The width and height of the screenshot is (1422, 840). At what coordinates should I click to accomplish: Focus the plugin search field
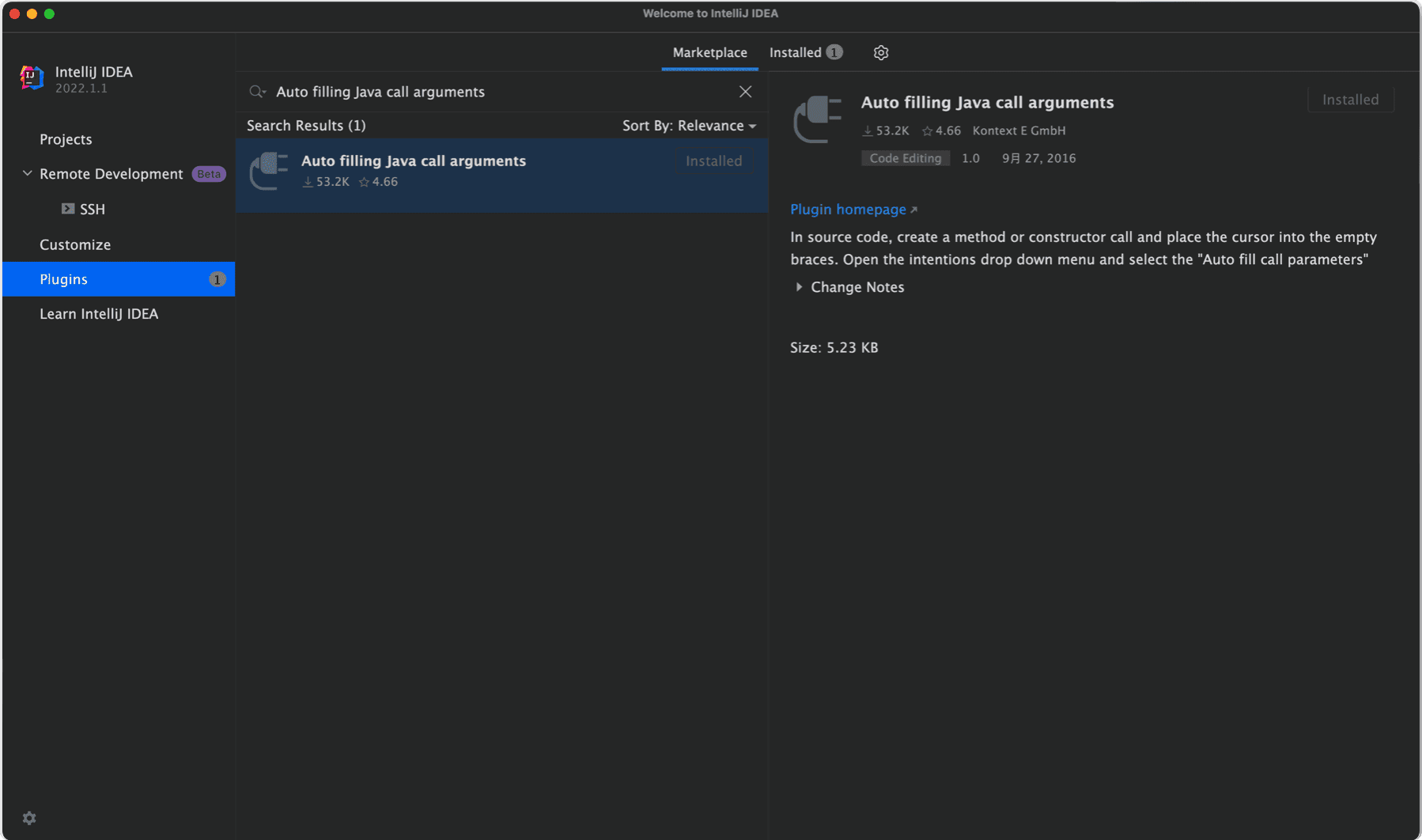point(502,92)
